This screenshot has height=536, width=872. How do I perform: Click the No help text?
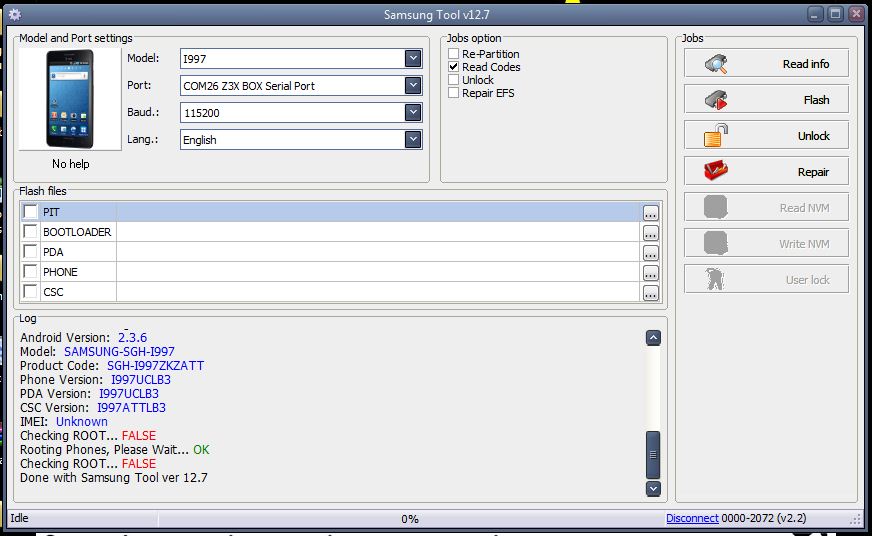click(x=71, y=163)
